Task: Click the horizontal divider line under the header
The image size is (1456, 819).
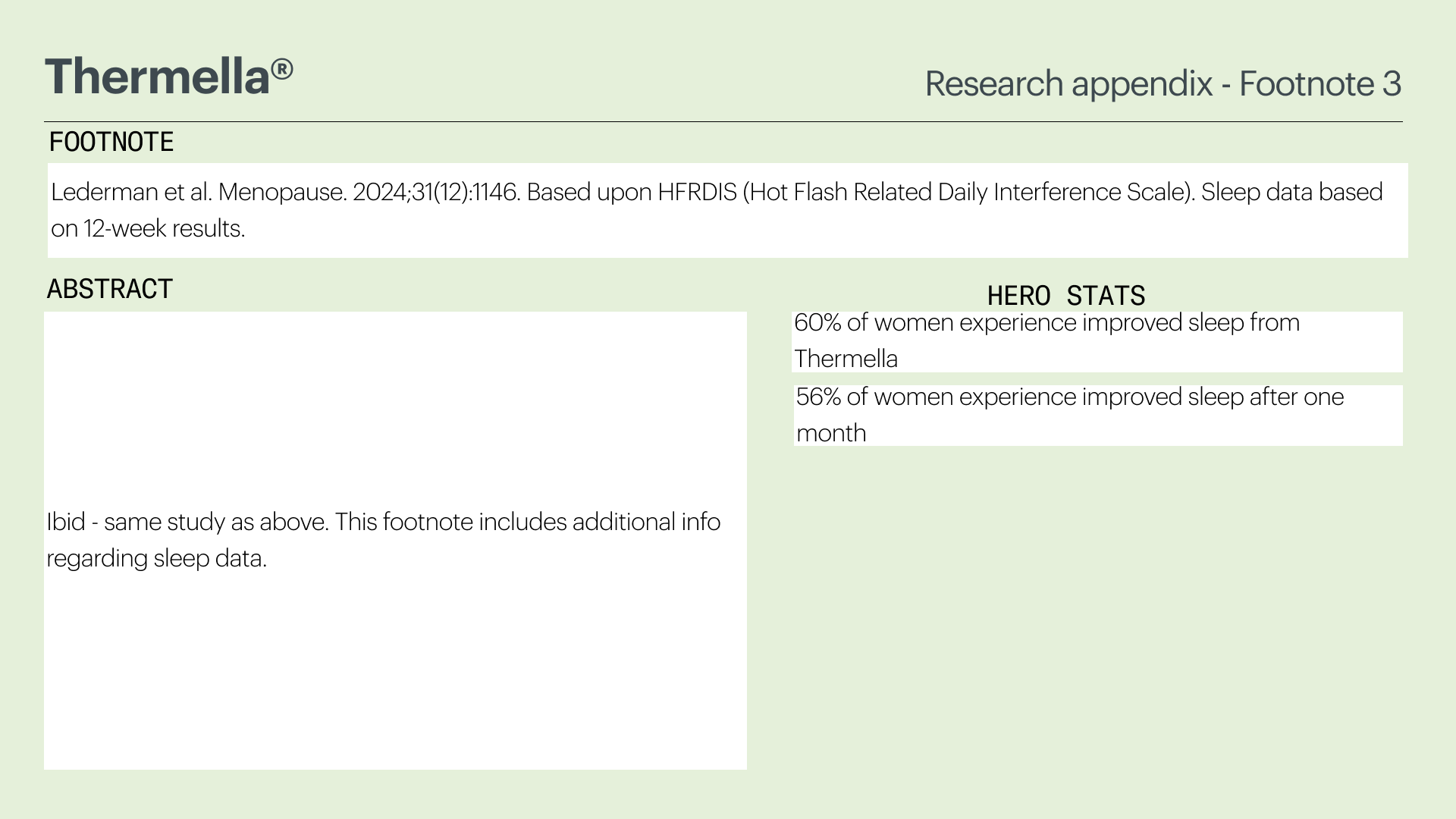Action: (723, 121)
